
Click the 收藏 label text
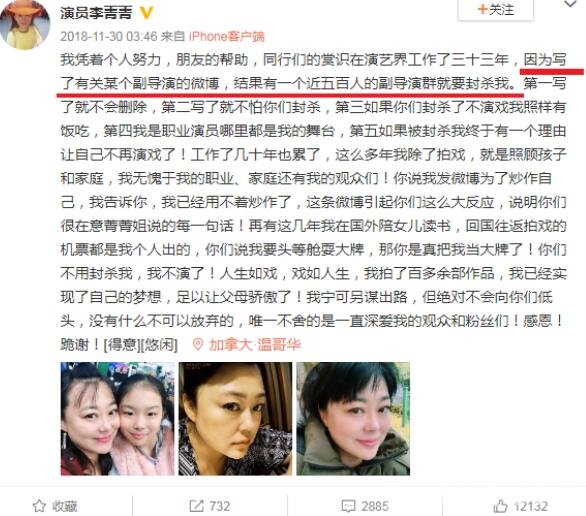click(x=65, y=506)
